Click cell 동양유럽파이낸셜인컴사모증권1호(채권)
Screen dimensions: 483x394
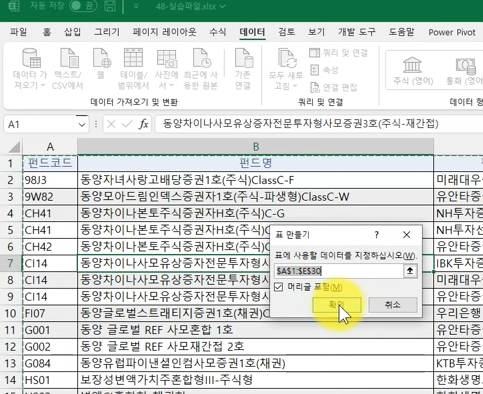(x=256, y=363)
